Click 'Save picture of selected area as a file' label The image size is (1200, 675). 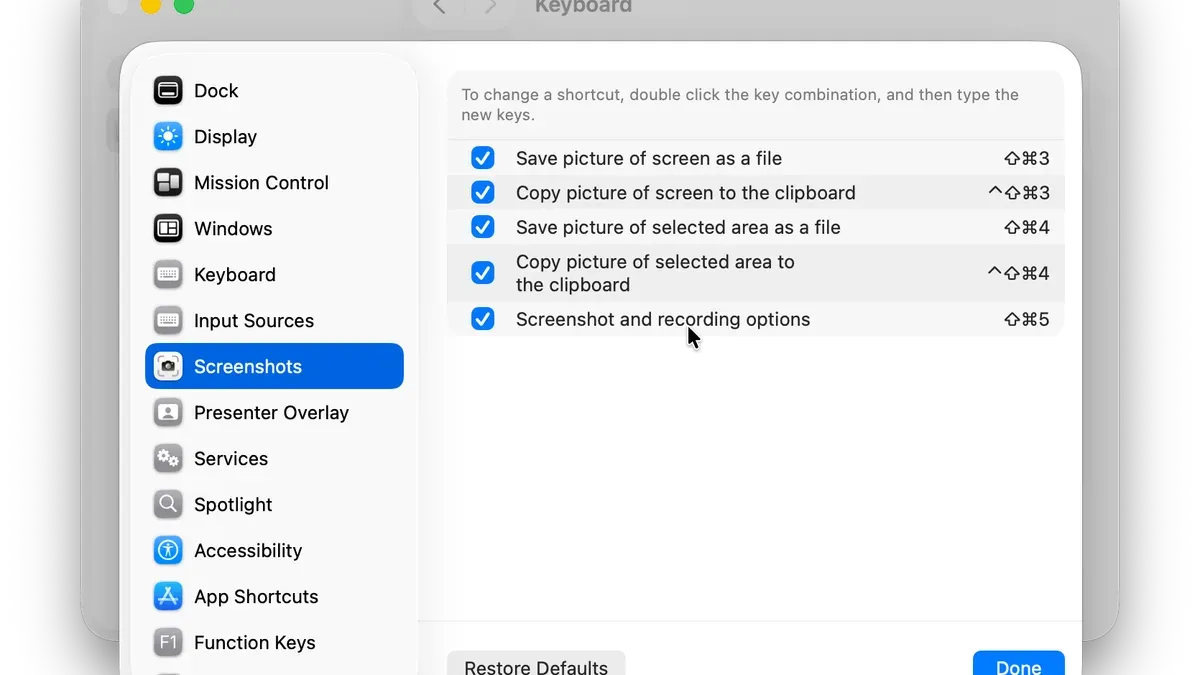[678, 227]
